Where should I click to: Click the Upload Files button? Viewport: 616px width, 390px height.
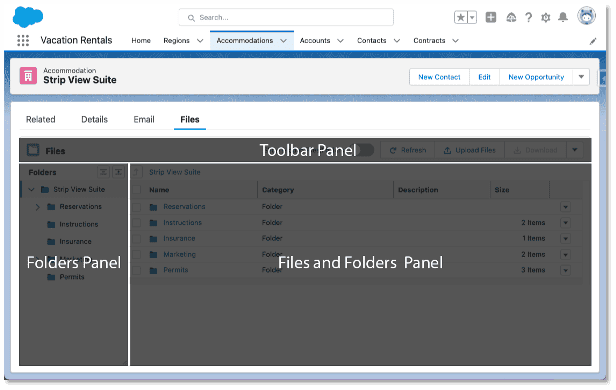[469, 150]
